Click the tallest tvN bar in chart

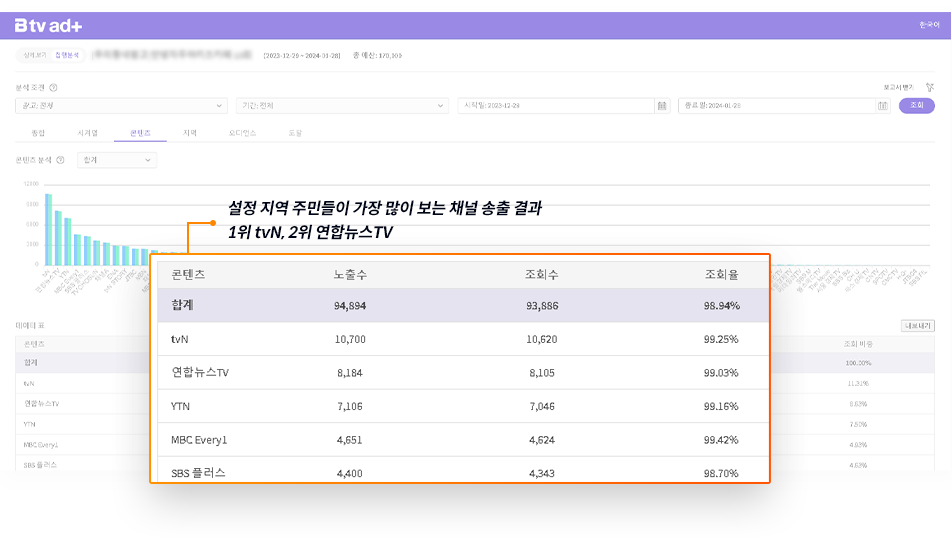(x=49, y=229)
